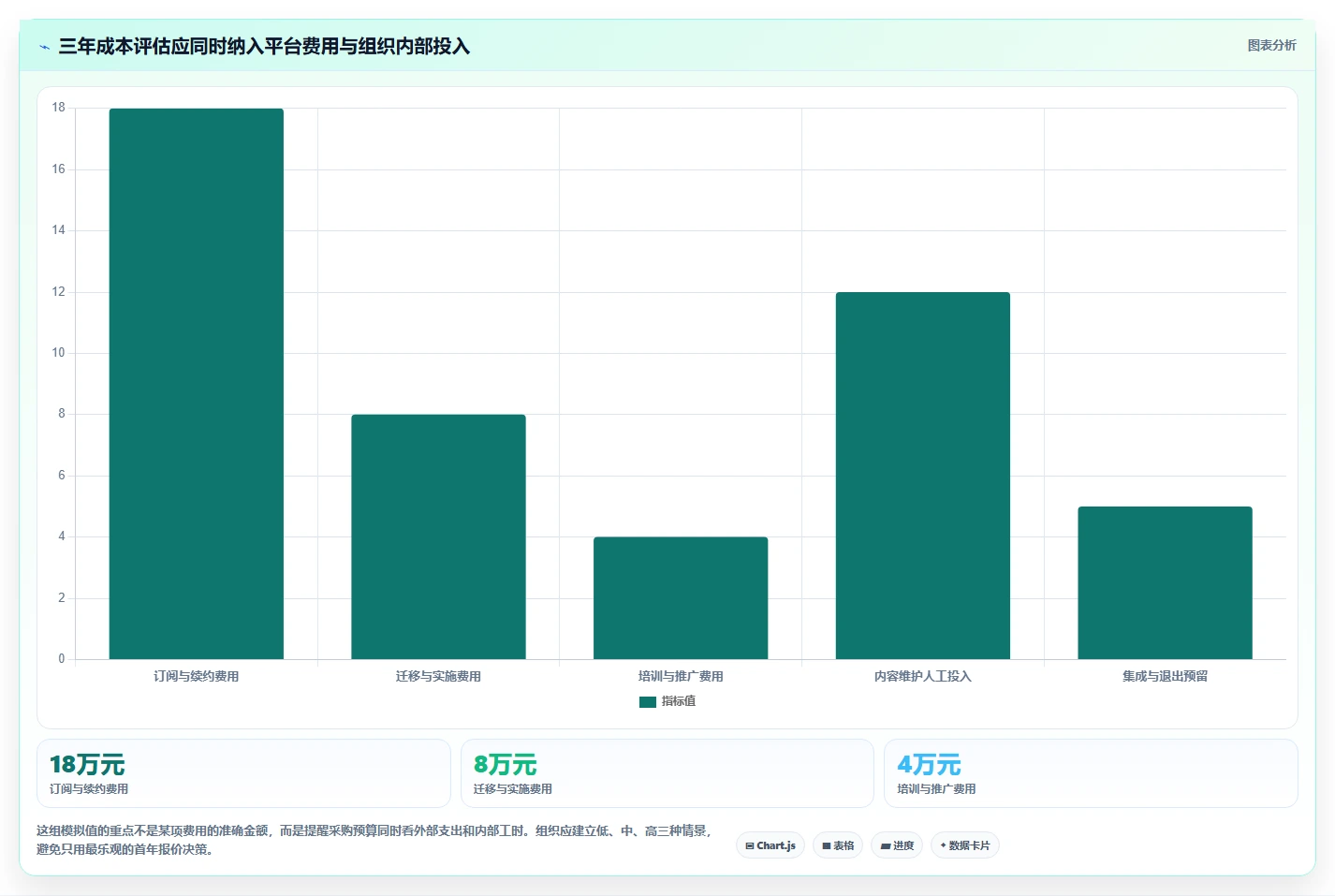Click the panel title 三年成本评估 heading
The image size is (1335, 896).
click(264, 47)
